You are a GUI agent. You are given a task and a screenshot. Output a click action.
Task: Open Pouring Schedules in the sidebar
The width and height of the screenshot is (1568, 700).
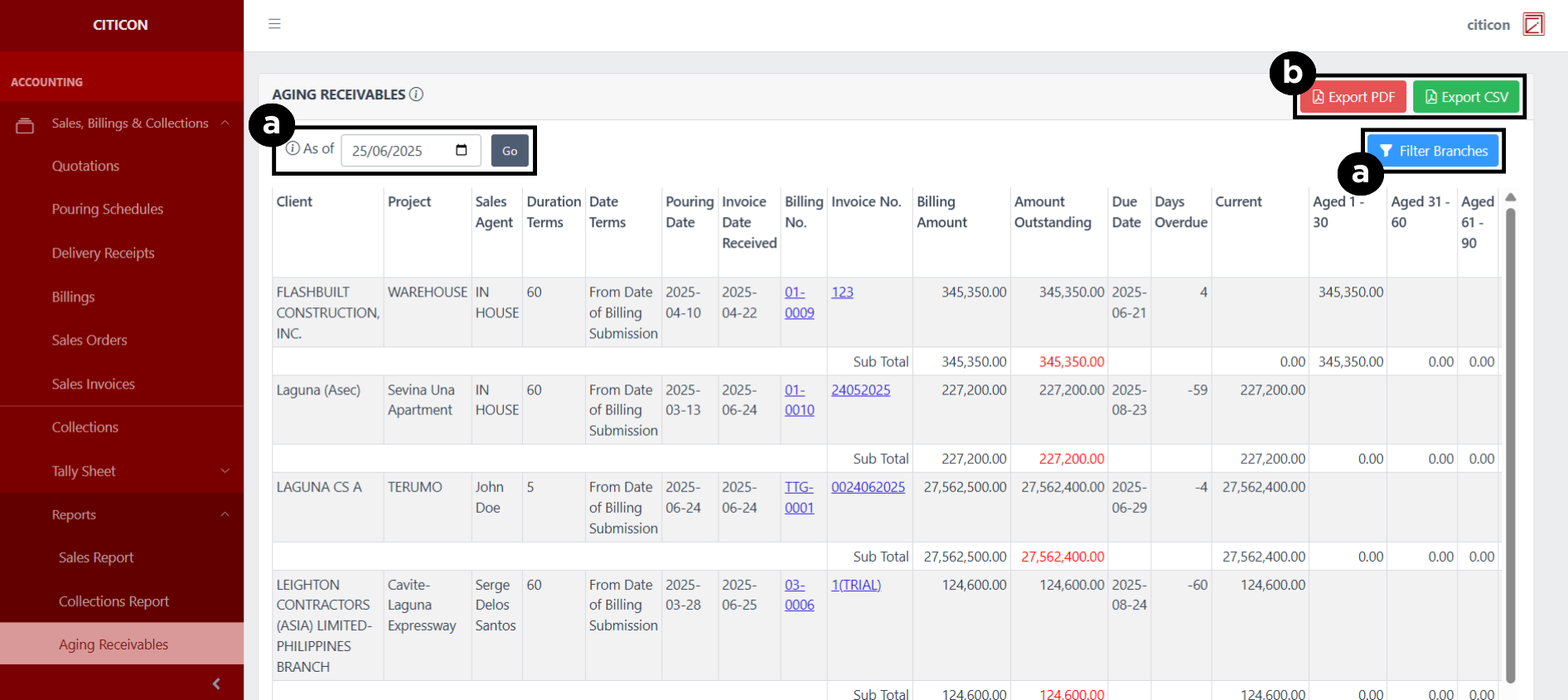[108, 209]
